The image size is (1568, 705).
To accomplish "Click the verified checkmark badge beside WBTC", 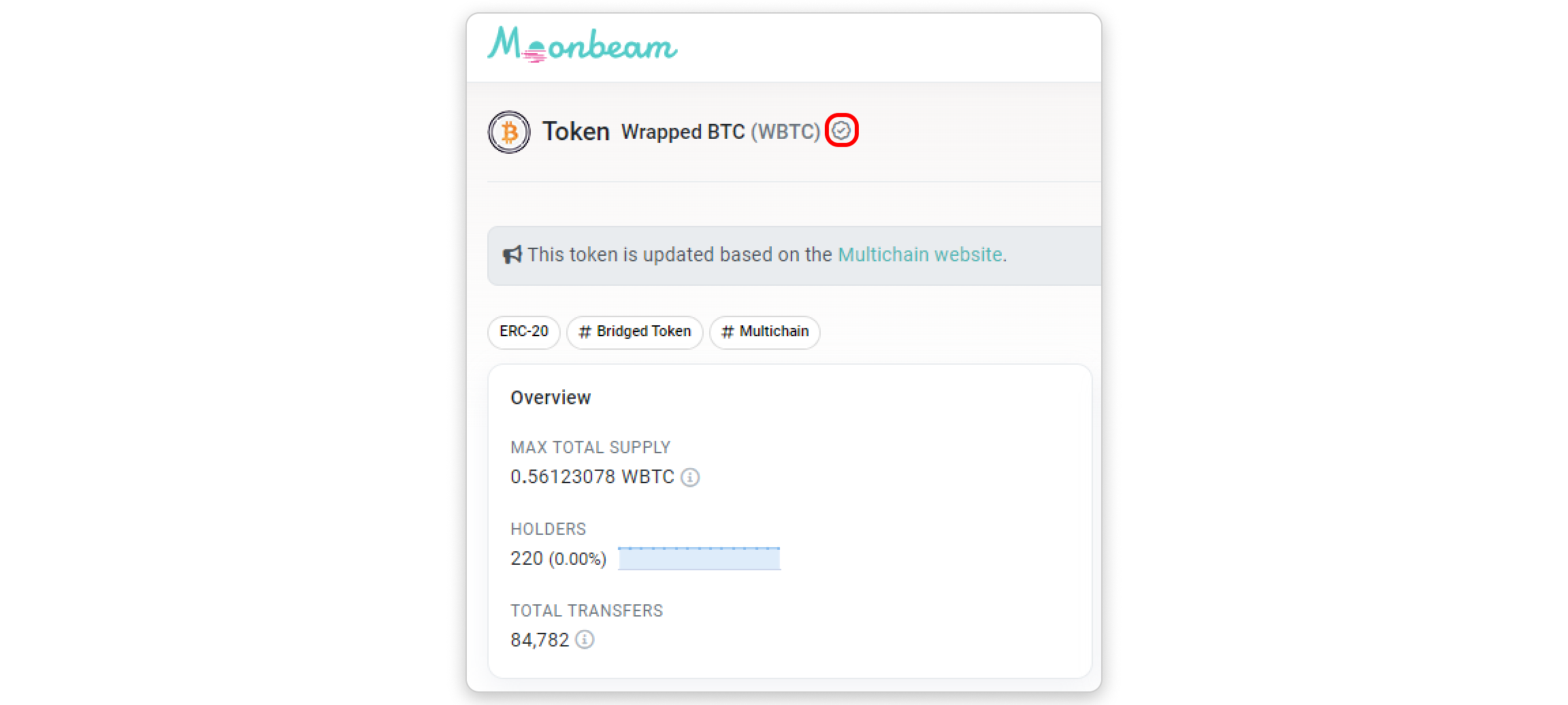I will tap(841, 130).
